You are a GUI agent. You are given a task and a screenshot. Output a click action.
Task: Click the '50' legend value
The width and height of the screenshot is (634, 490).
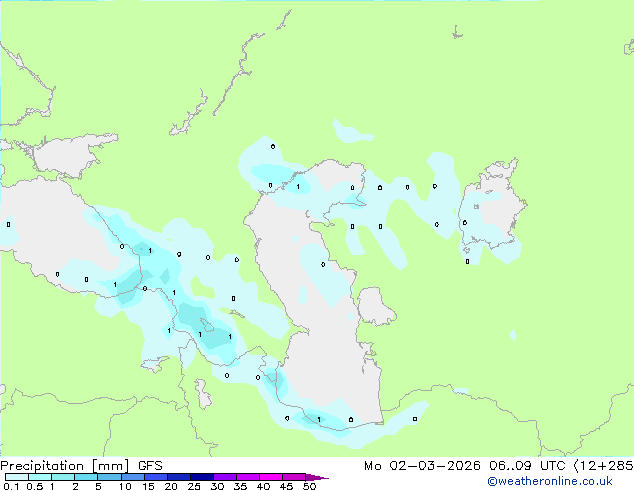(309, 486)
